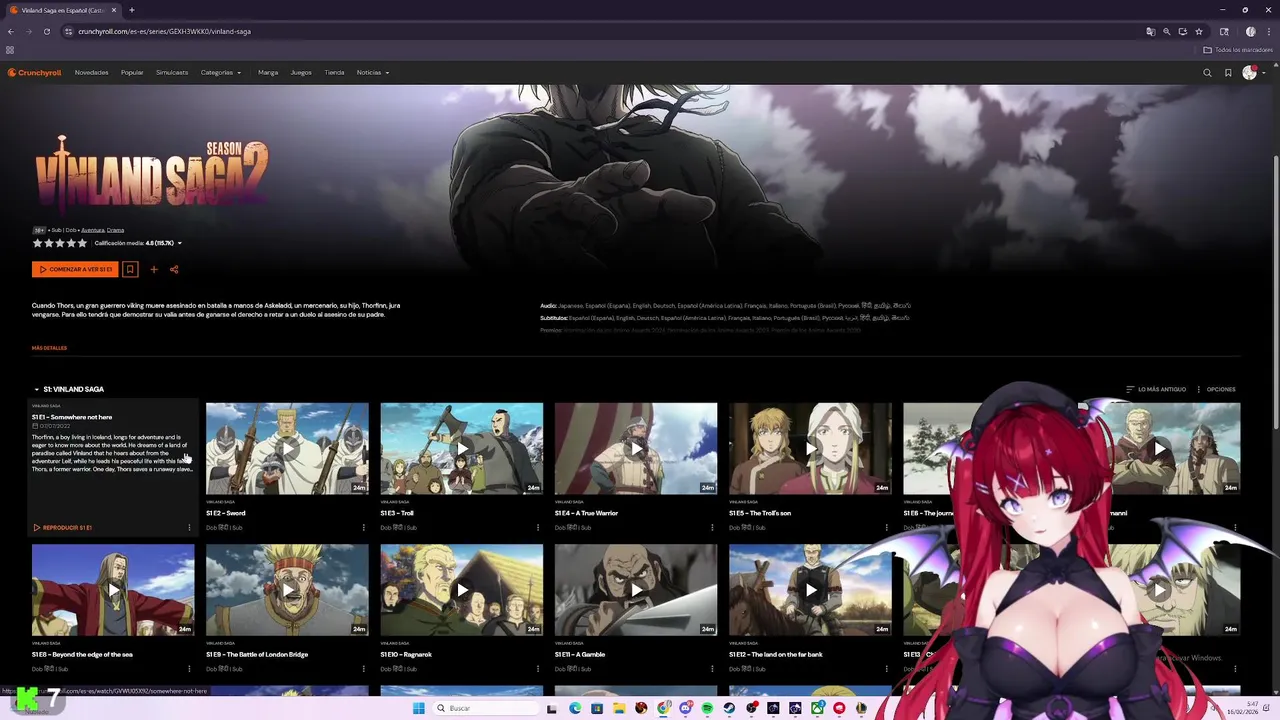This screenshot has height=720, width=1280.
Task: Open options for S1 E9 Battle of London Bridge
Action: click(x=363, y=668)
